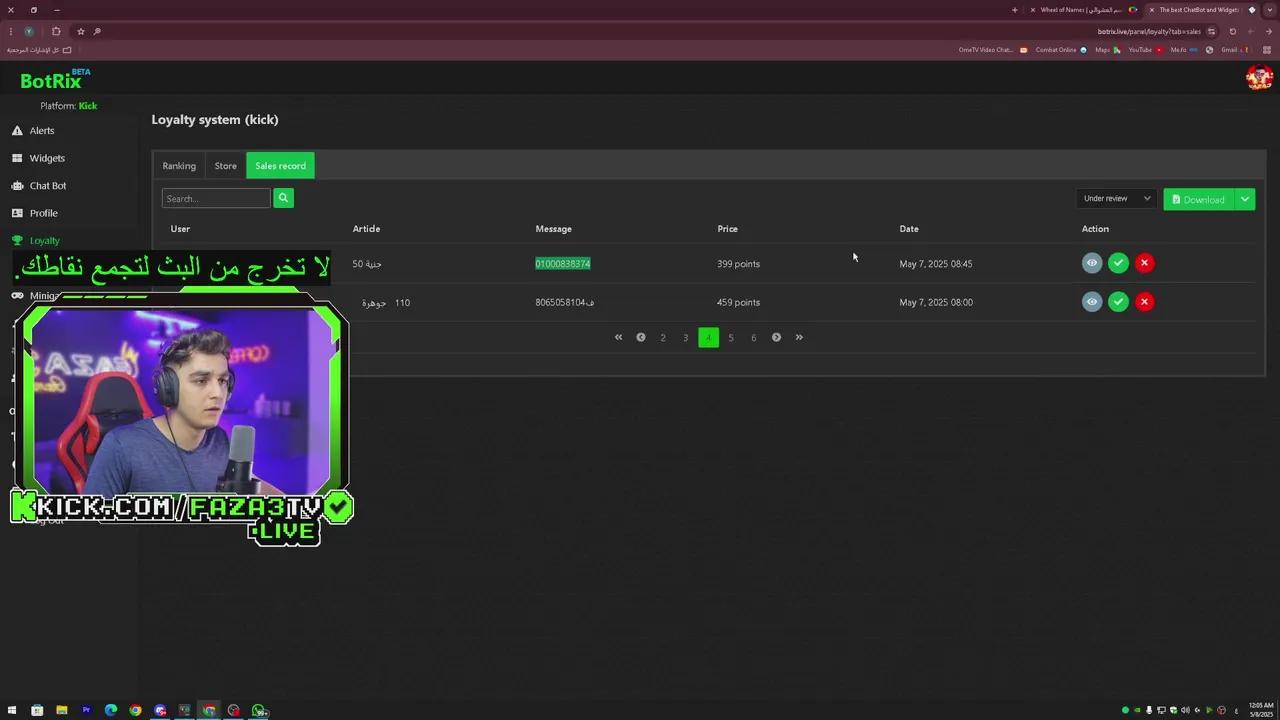
Task: Go to next page arrow
Action: (776, 338)
